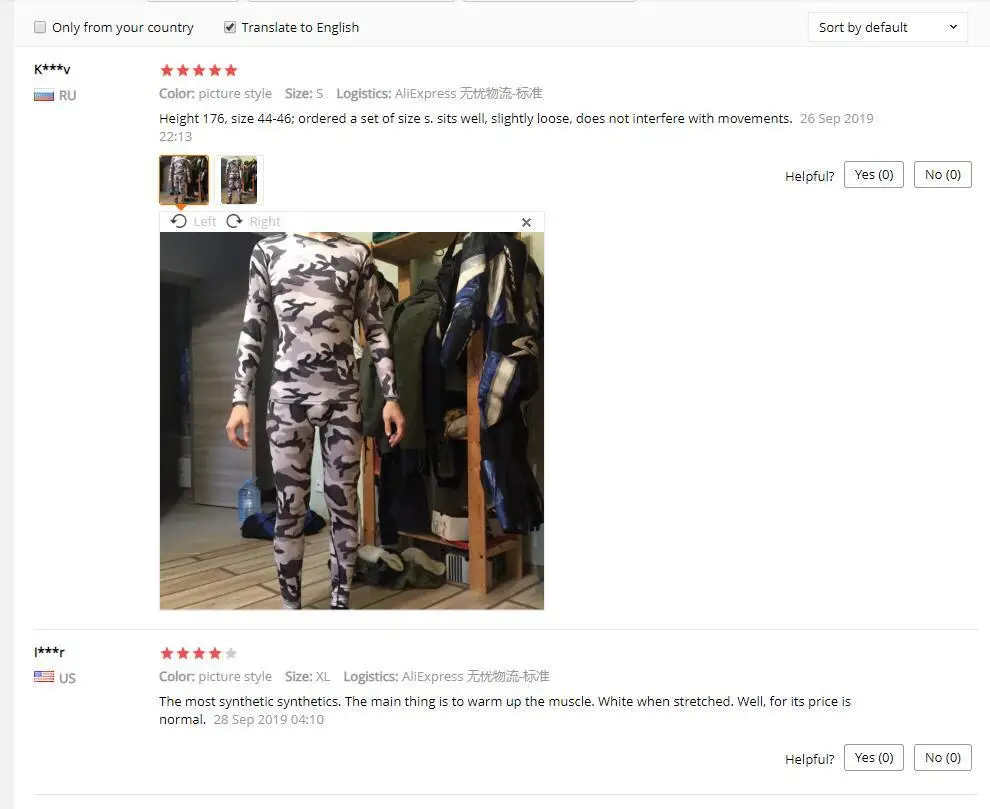990x809 pixels.
Task: Click the reviewer name I***r
Action: coord(49,651)
